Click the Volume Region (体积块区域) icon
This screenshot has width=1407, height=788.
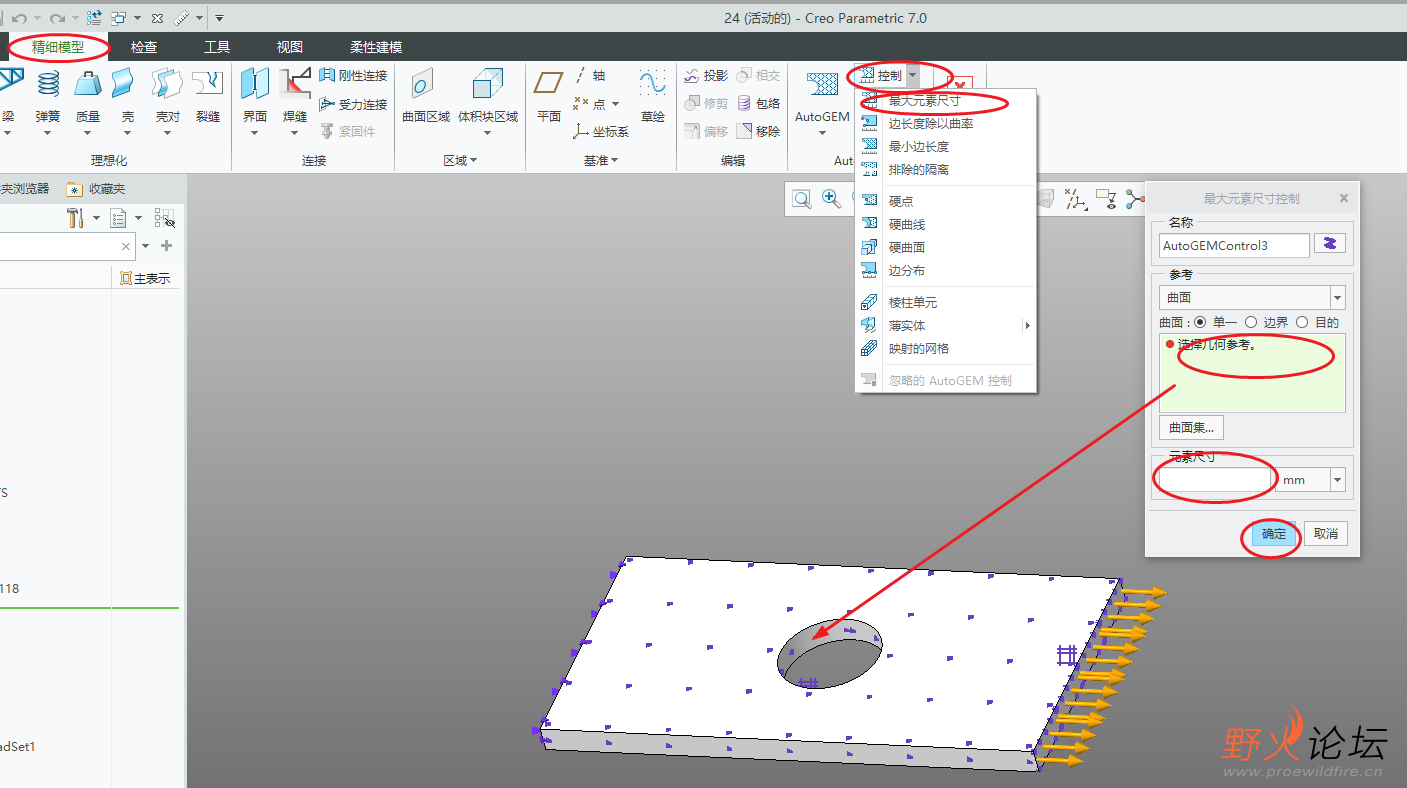(x=488, y=84)
